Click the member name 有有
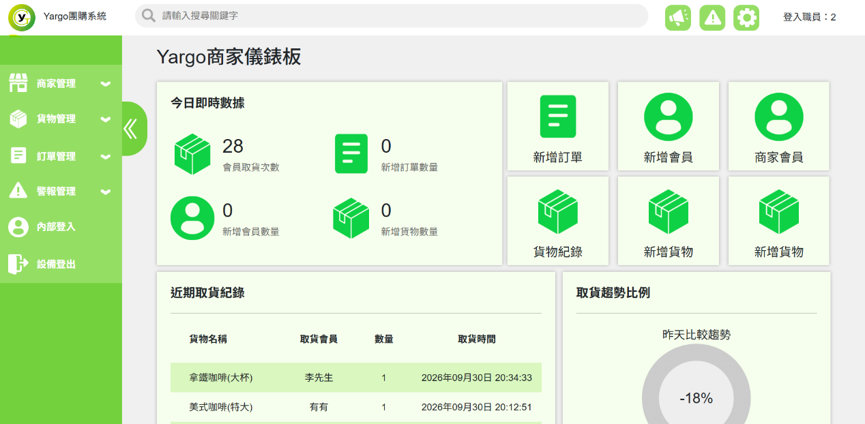Screen dimensions: 865x424 tap(319, 407)
